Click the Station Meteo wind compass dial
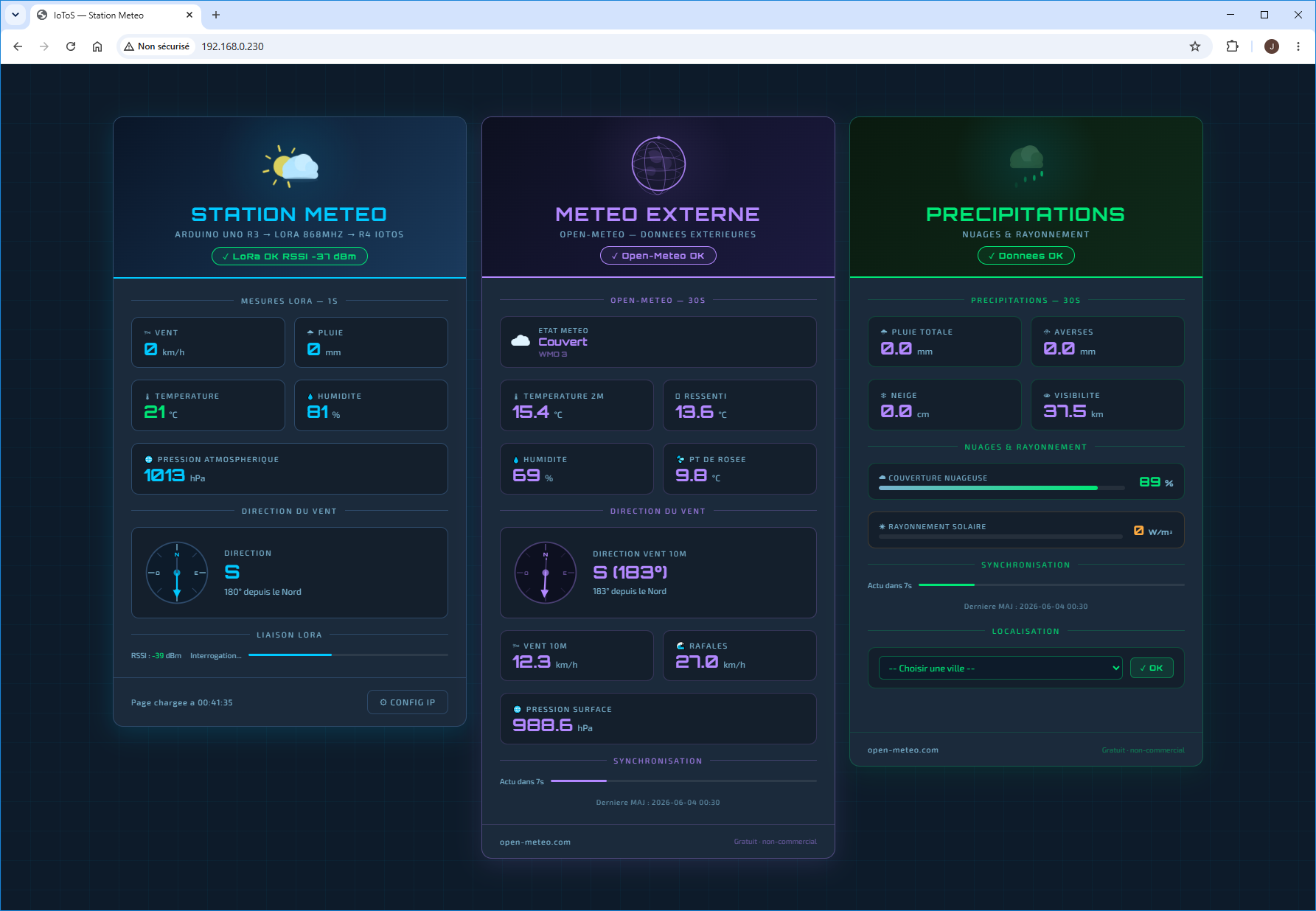 click(x=177, y=573)
